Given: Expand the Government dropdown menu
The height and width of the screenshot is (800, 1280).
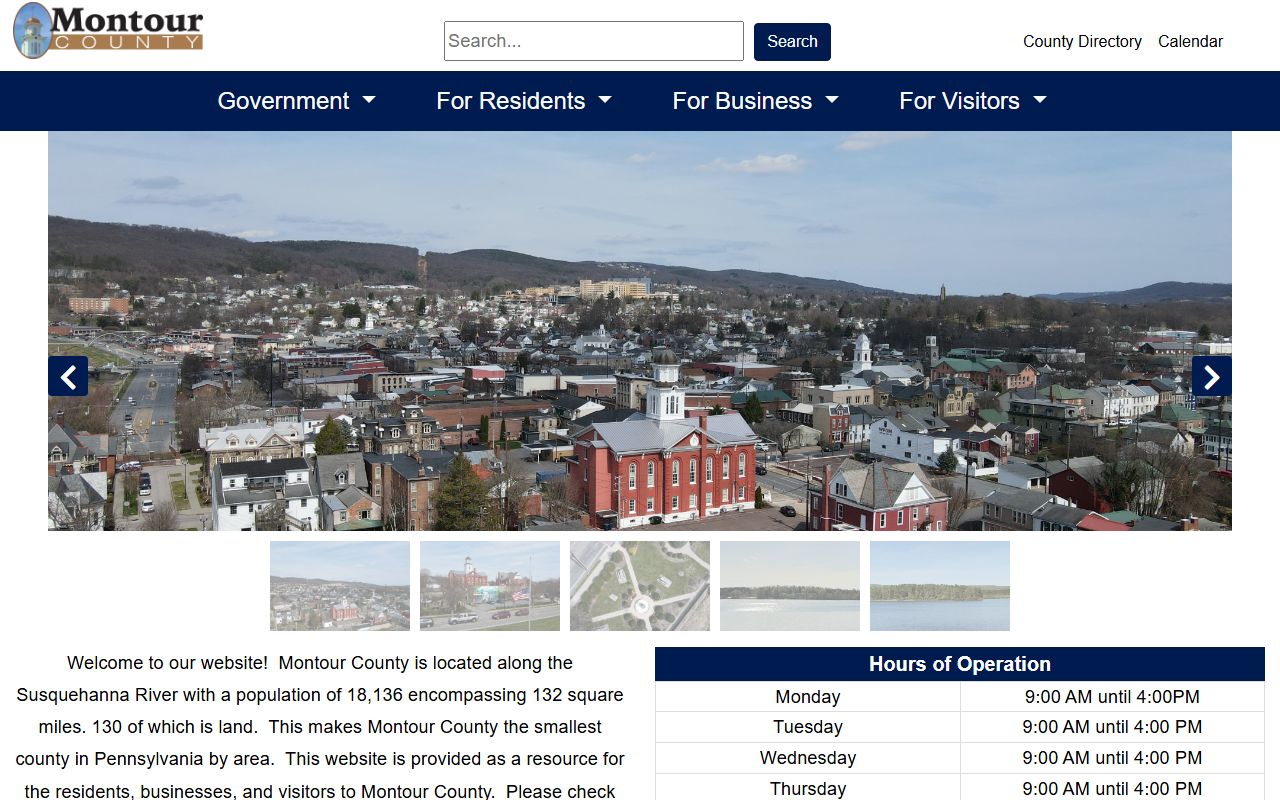Looking at the screenshot, I should [x=297, y=101].
